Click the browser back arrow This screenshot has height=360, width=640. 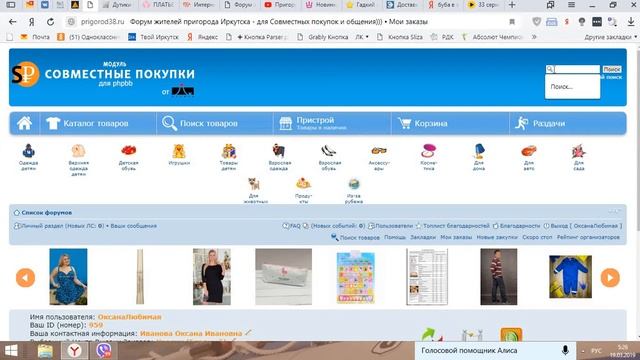tap(13, 22)
